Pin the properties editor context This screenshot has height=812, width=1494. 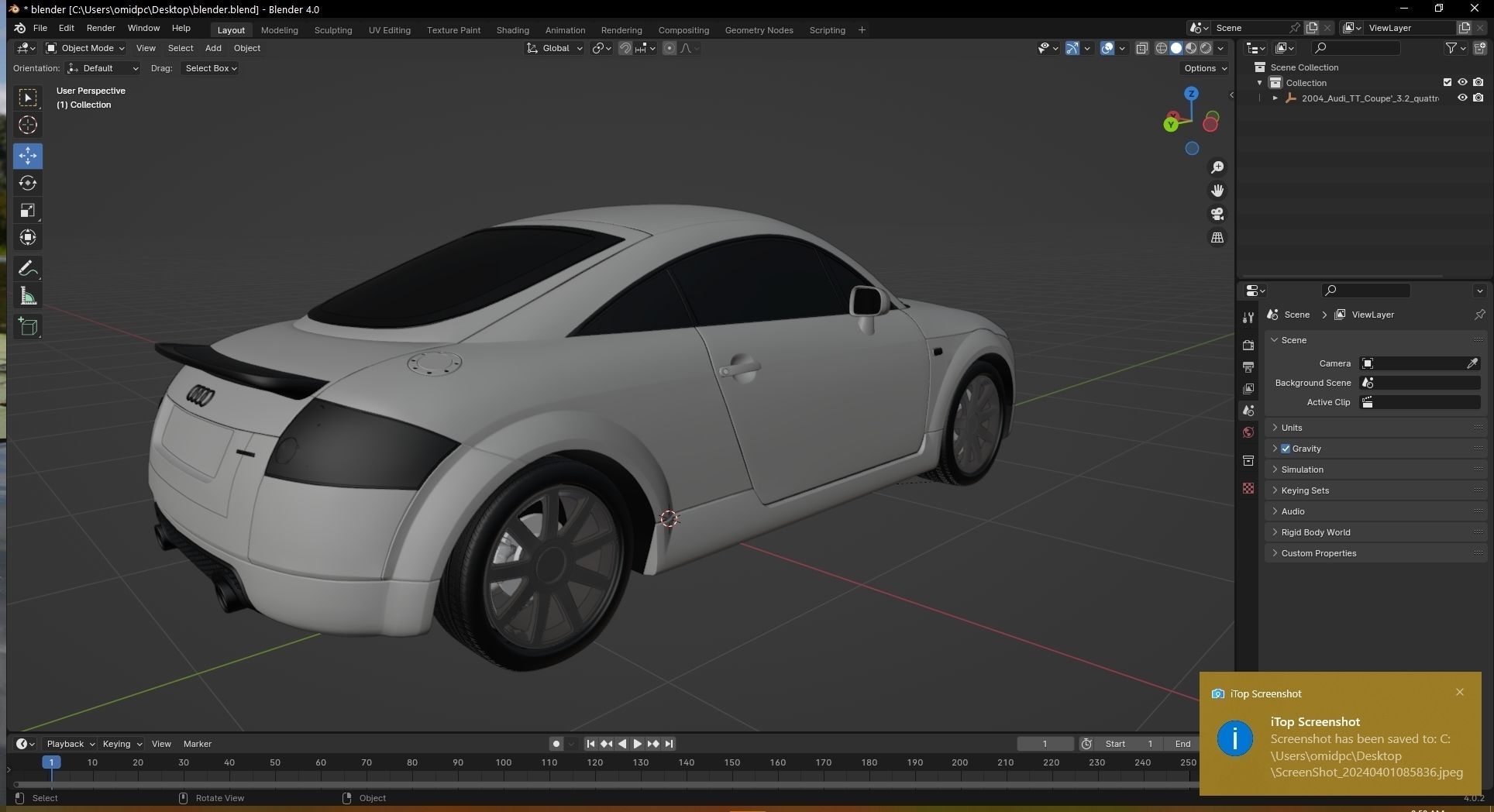tap(1479, 315)
